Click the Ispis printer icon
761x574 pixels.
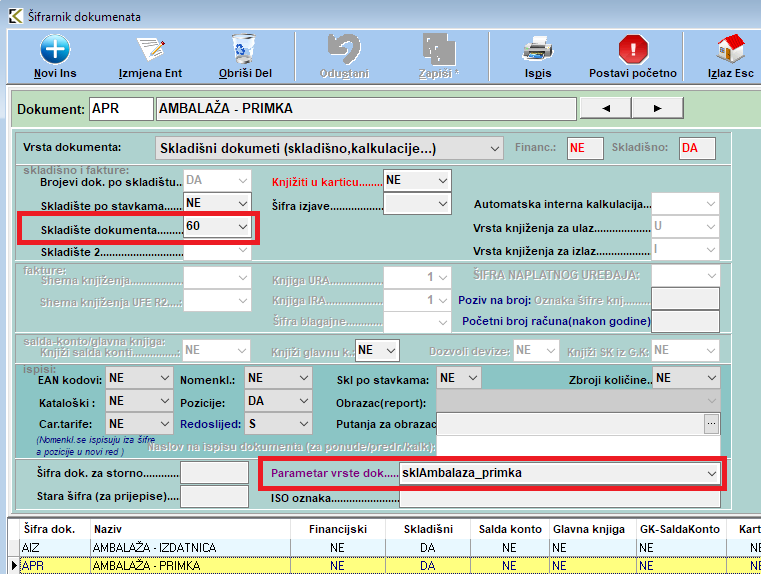[x=538, y=49]
